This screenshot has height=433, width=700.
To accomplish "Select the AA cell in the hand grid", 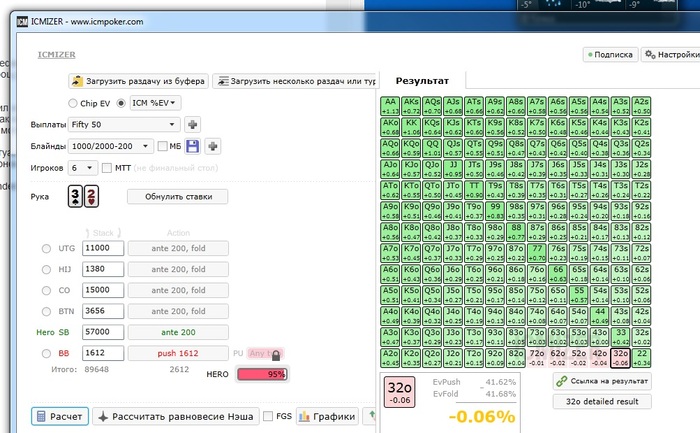I will click(390, 106).
